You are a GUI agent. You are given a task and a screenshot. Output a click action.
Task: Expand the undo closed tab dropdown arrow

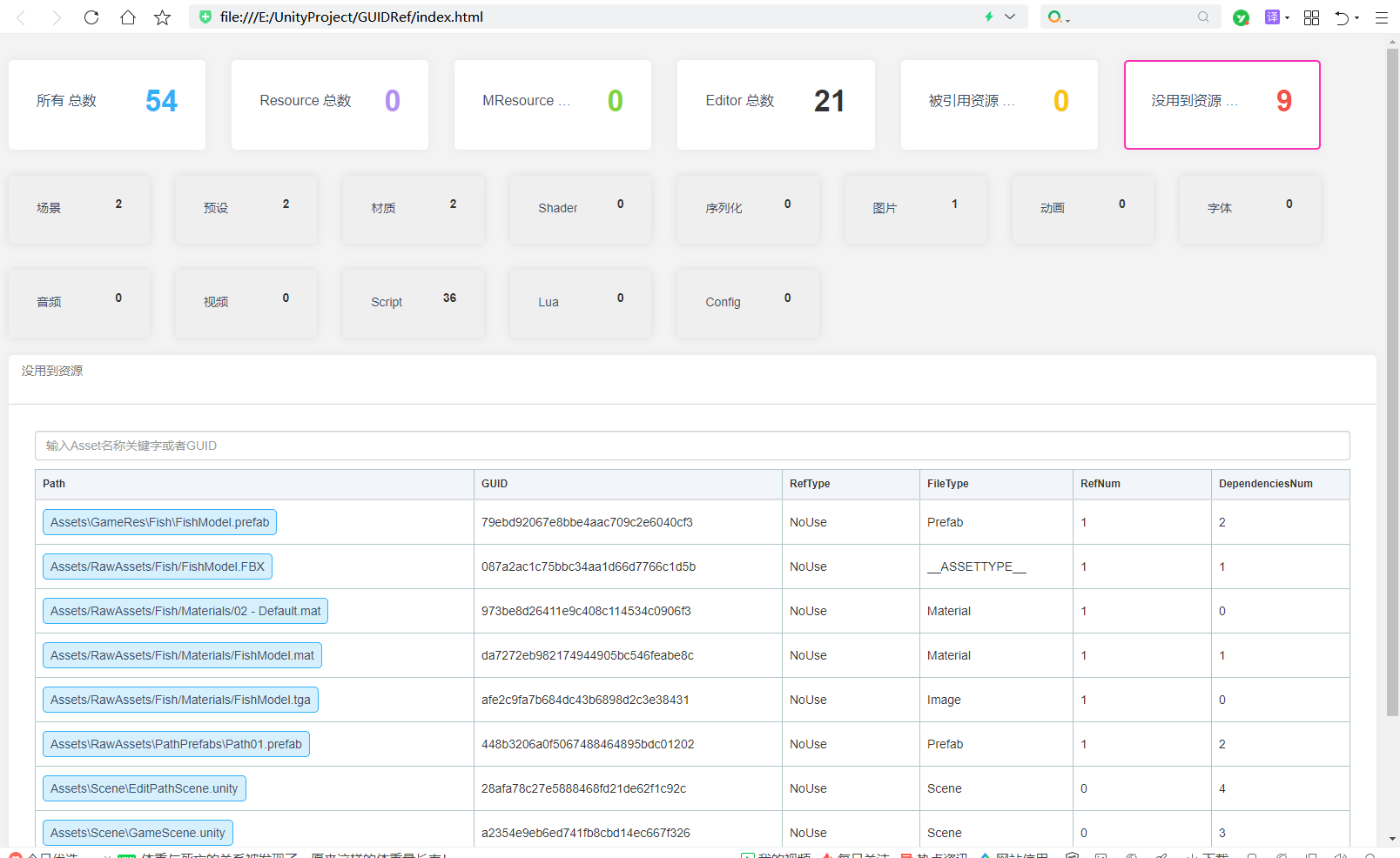tap(1356, 18)
